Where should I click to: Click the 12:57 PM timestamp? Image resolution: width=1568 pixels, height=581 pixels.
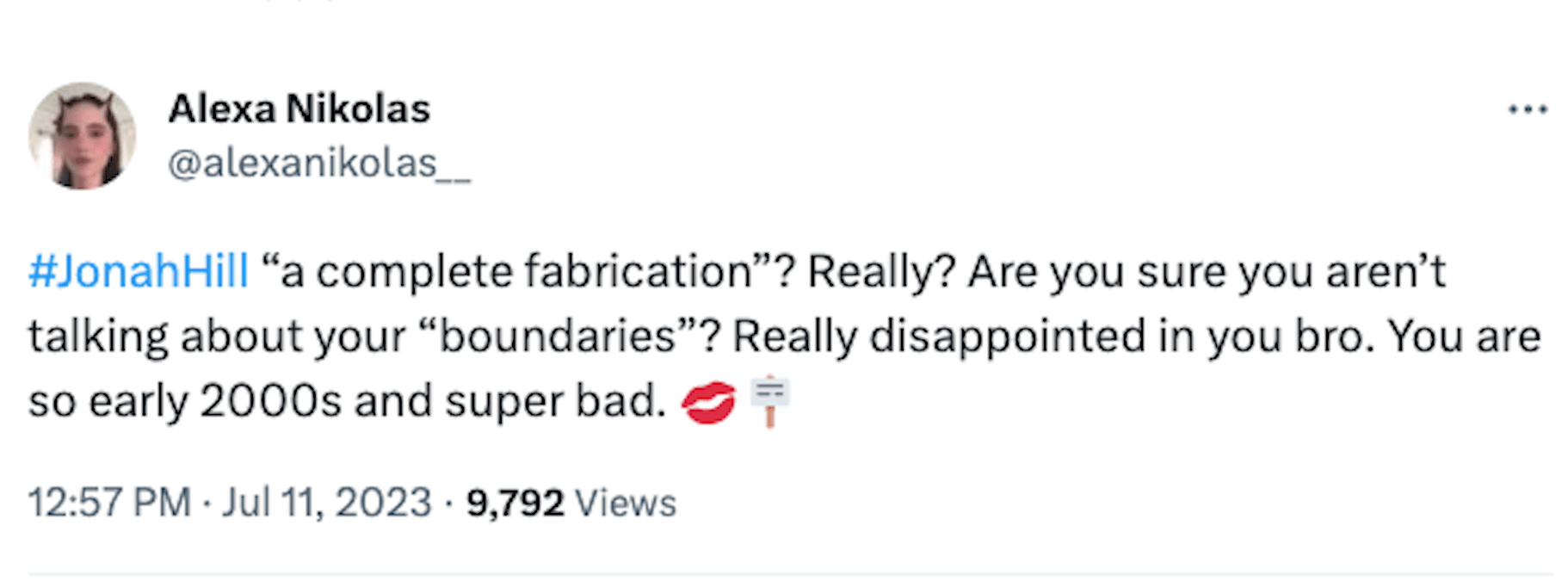pos(109,503)
